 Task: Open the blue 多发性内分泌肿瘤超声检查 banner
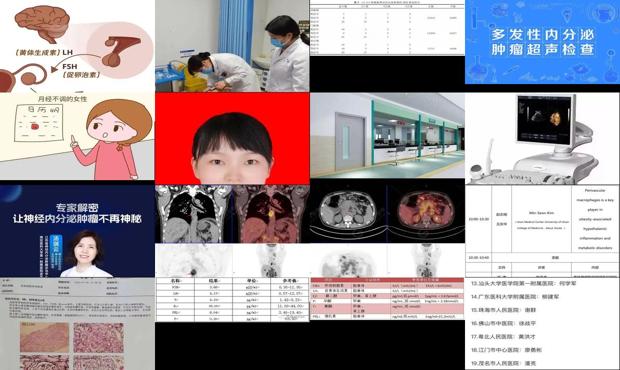click(x=542, y=42)
